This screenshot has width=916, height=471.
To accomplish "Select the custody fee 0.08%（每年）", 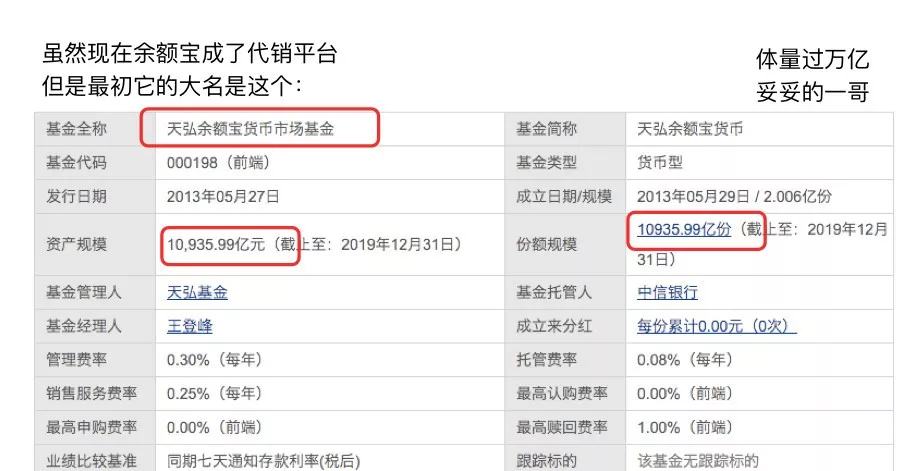I will [x=685, y=359].
